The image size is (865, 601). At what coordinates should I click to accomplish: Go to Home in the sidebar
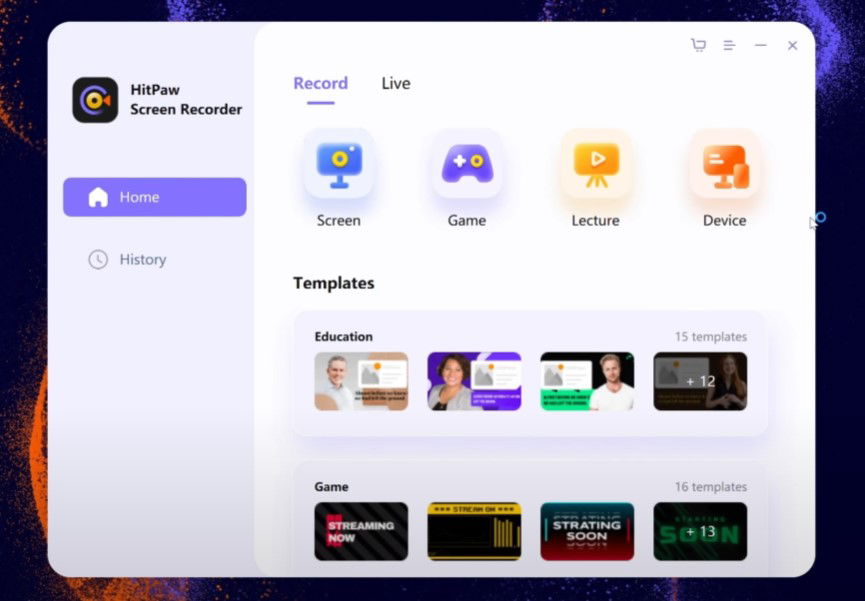pos(154,197)
